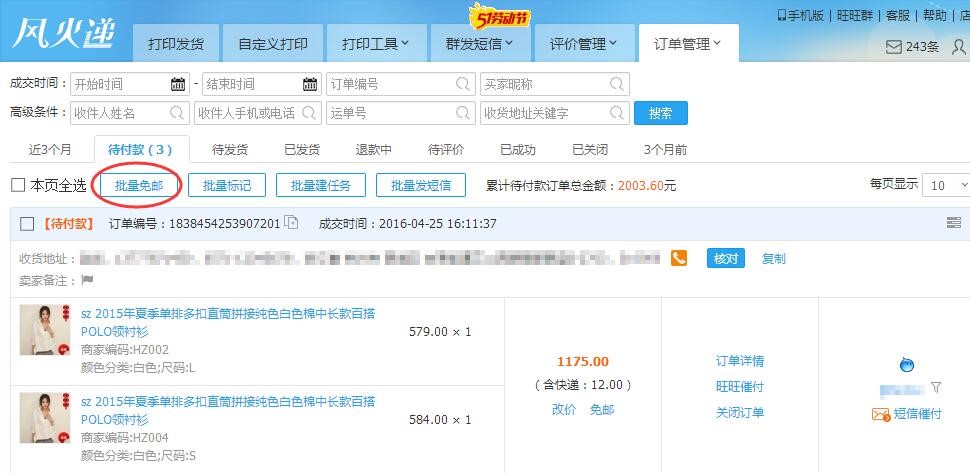Open the HZ004 product title link
Image resolution: width=970 pixels, height=473 pixels.
click(x=228, y=411)
